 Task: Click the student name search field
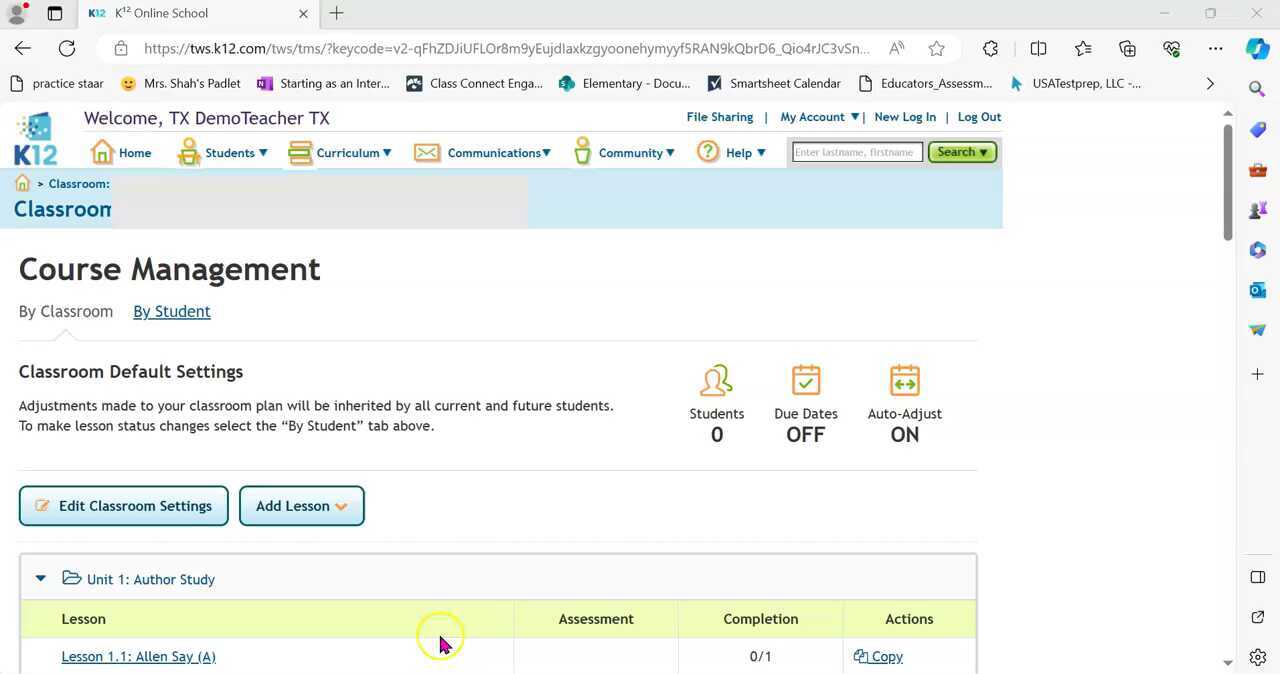tap(856, 152)
